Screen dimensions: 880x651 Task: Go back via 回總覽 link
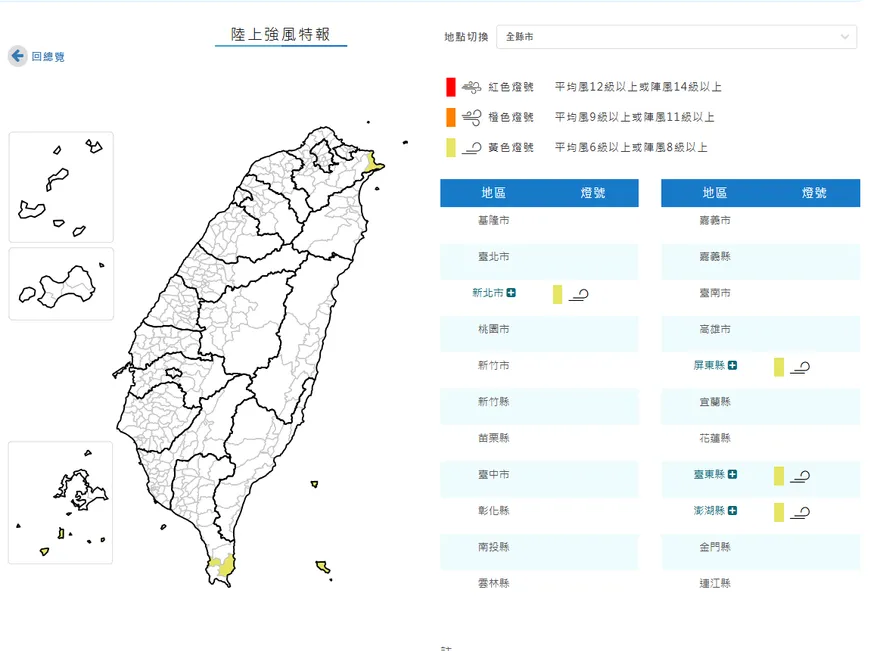point(48,57)
